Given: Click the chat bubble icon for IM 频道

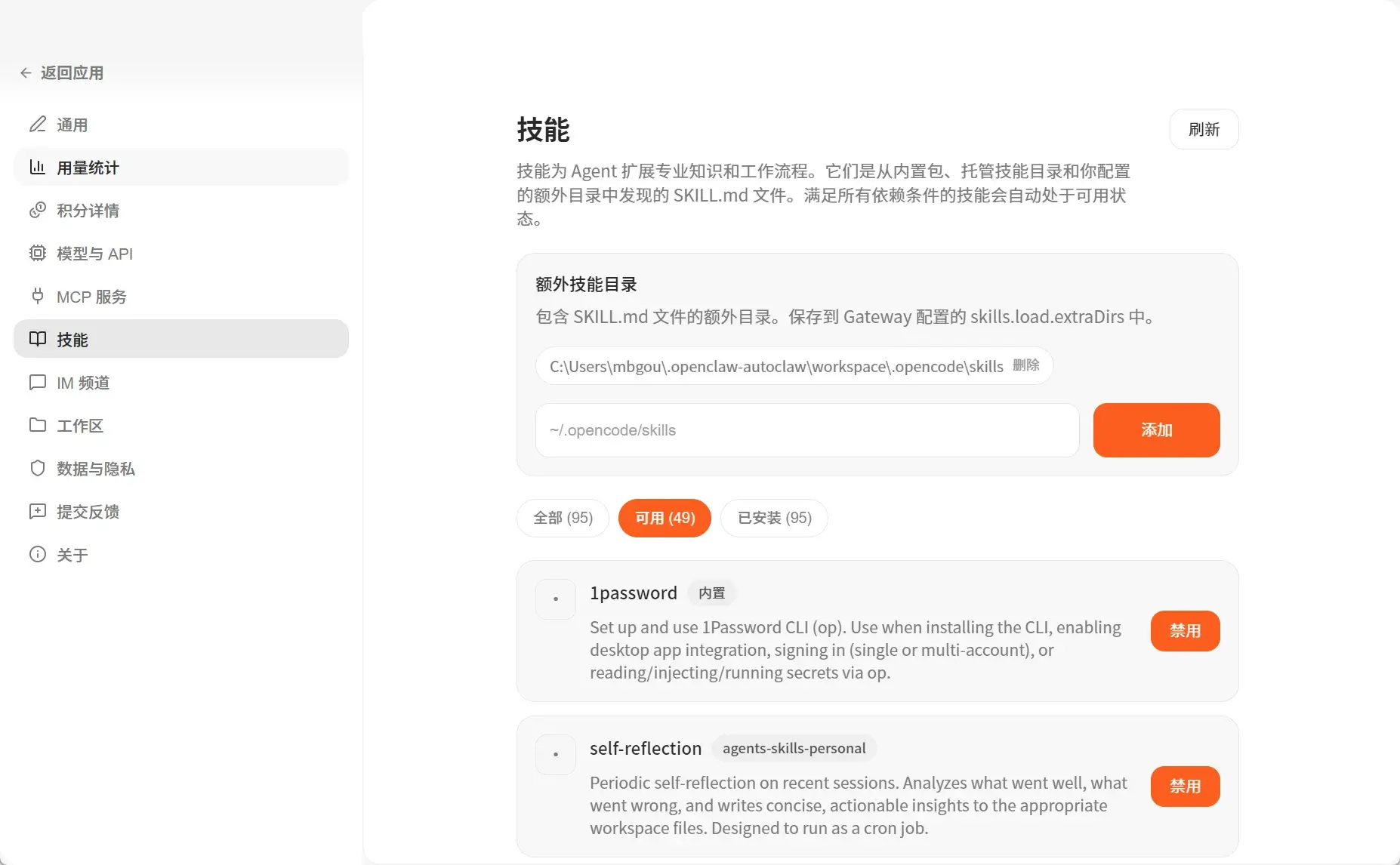Looking at the screenshot, I should click(x=38, y=383).
